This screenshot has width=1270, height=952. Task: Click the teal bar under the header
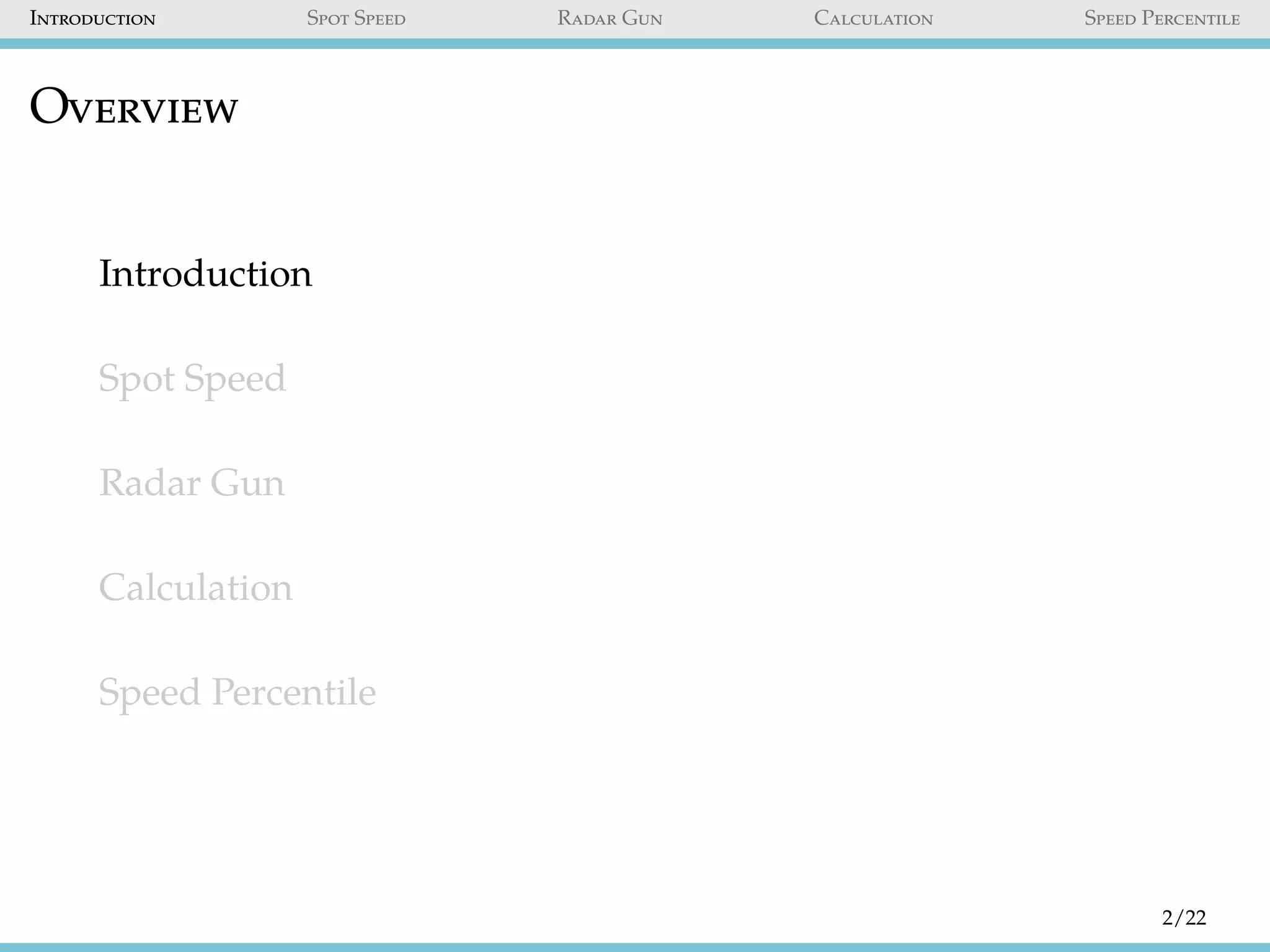point(635,43)
